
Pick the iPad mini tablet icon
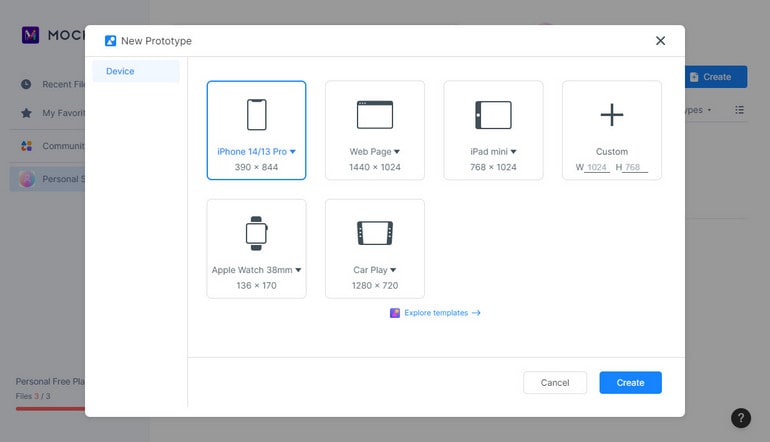493,115
